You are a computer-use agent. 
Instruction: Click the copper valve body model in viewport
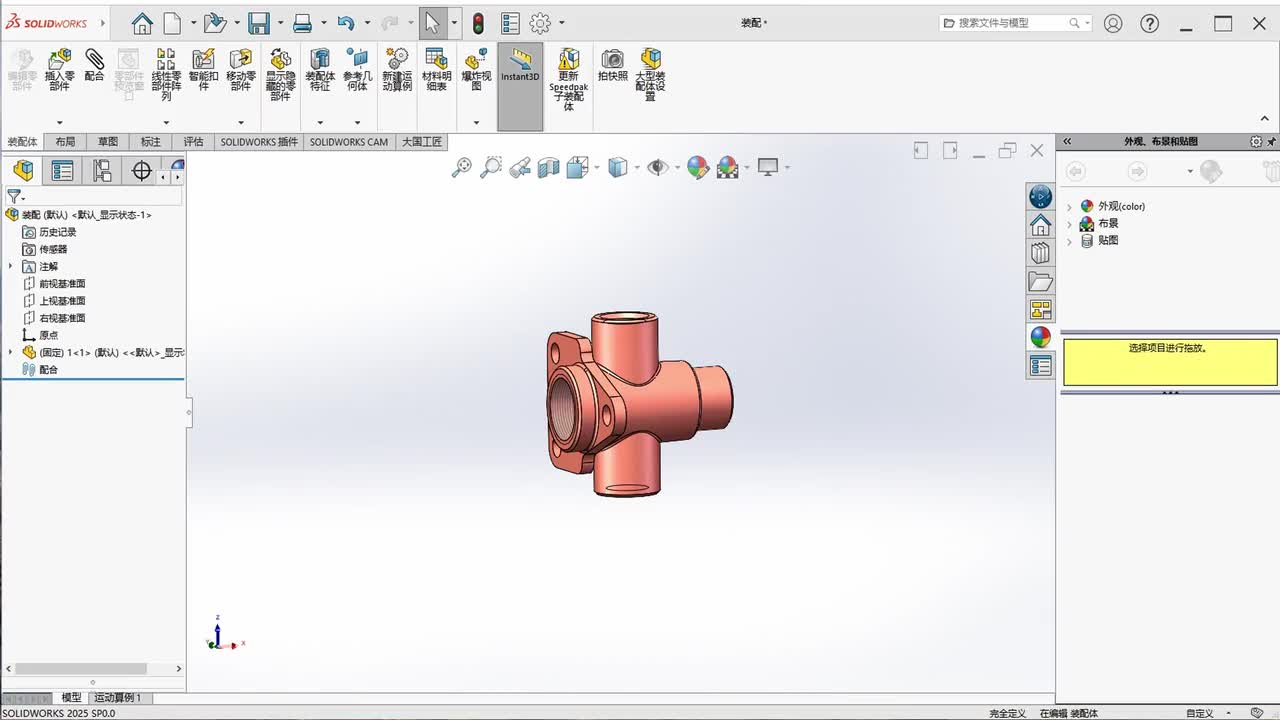click(x=640, y=403)
